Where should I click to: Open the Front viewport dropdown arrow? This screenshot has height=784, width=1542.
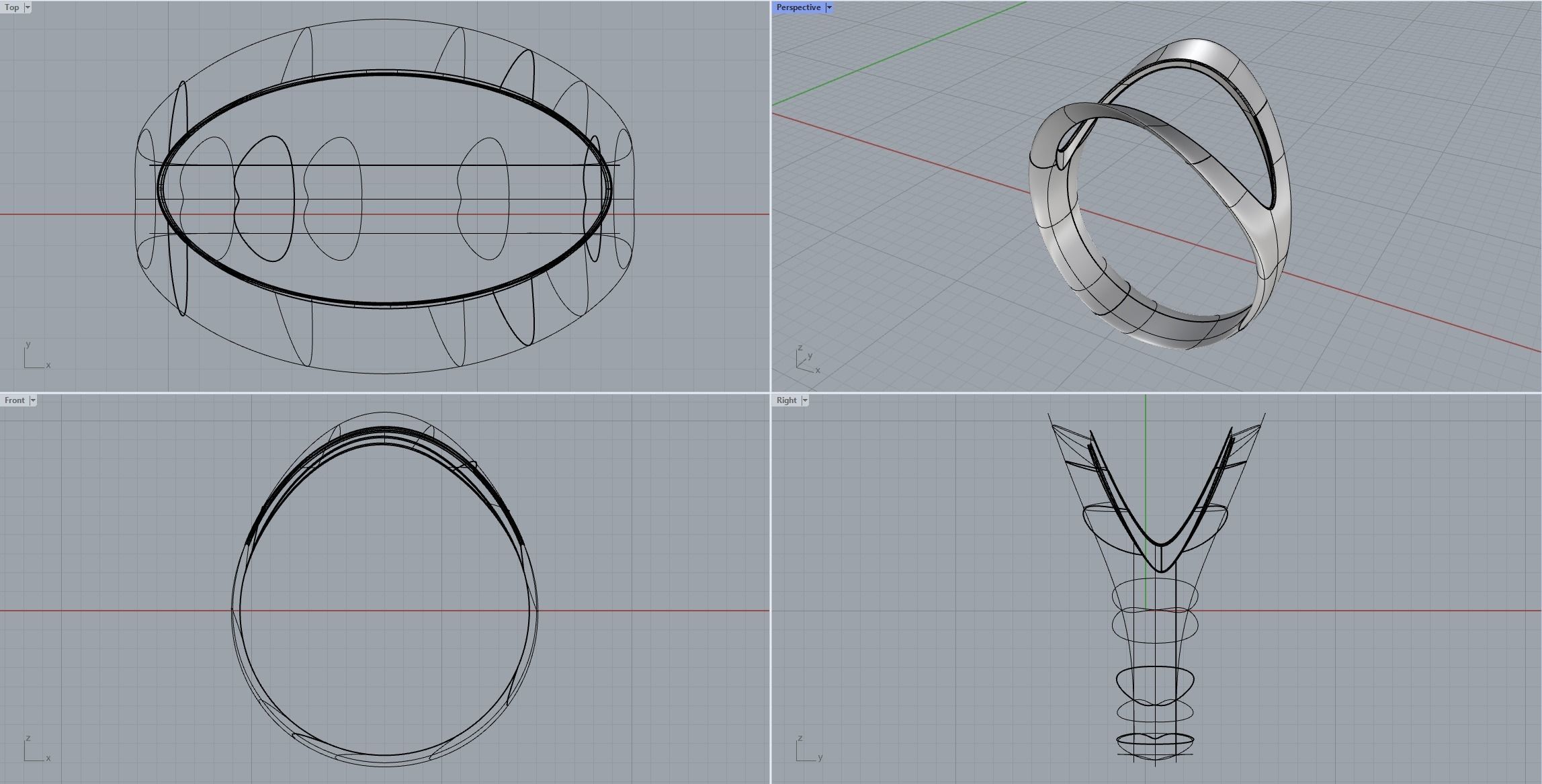pos(33,400)
